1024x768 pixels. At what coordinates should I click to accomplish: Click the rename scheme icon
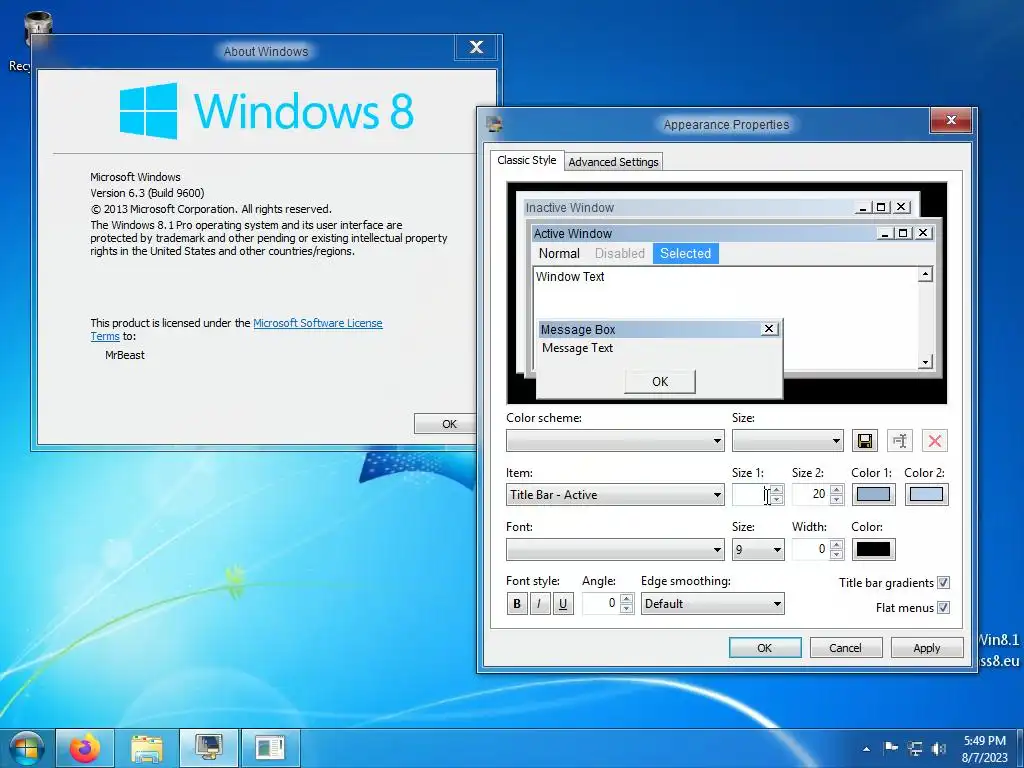click(x=900, y=441)
